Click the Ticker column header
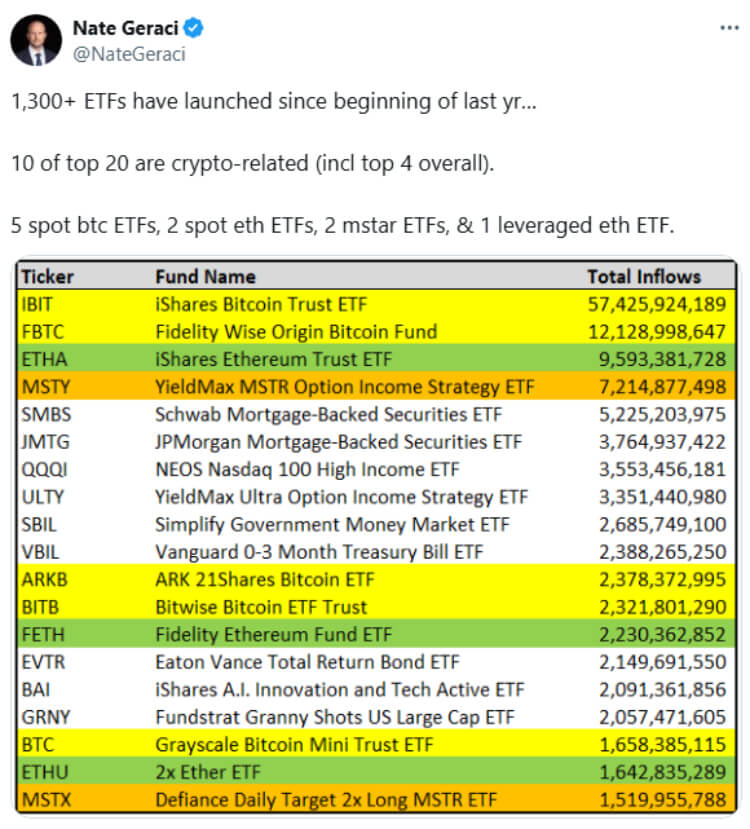The image size is (750, 829). click(x=48, y=277)
